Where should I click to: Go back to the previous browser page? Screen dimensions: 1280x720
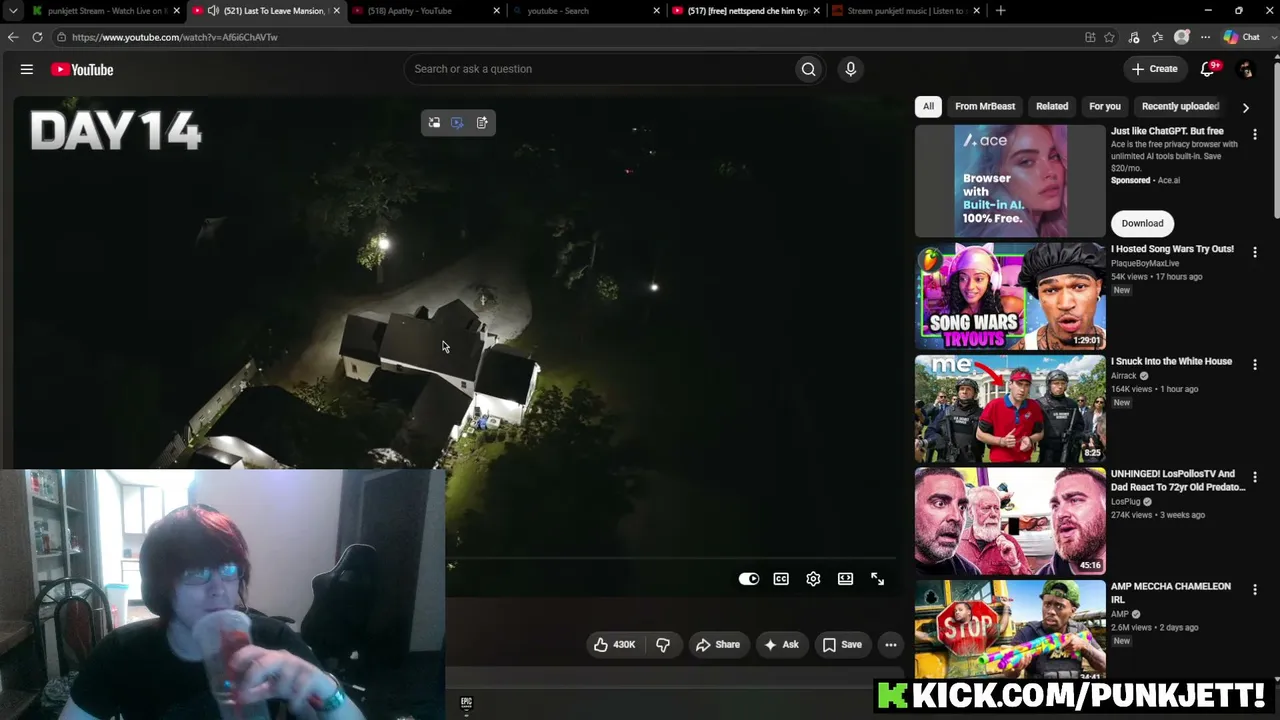pyautogui.click(x=13, y=37)
